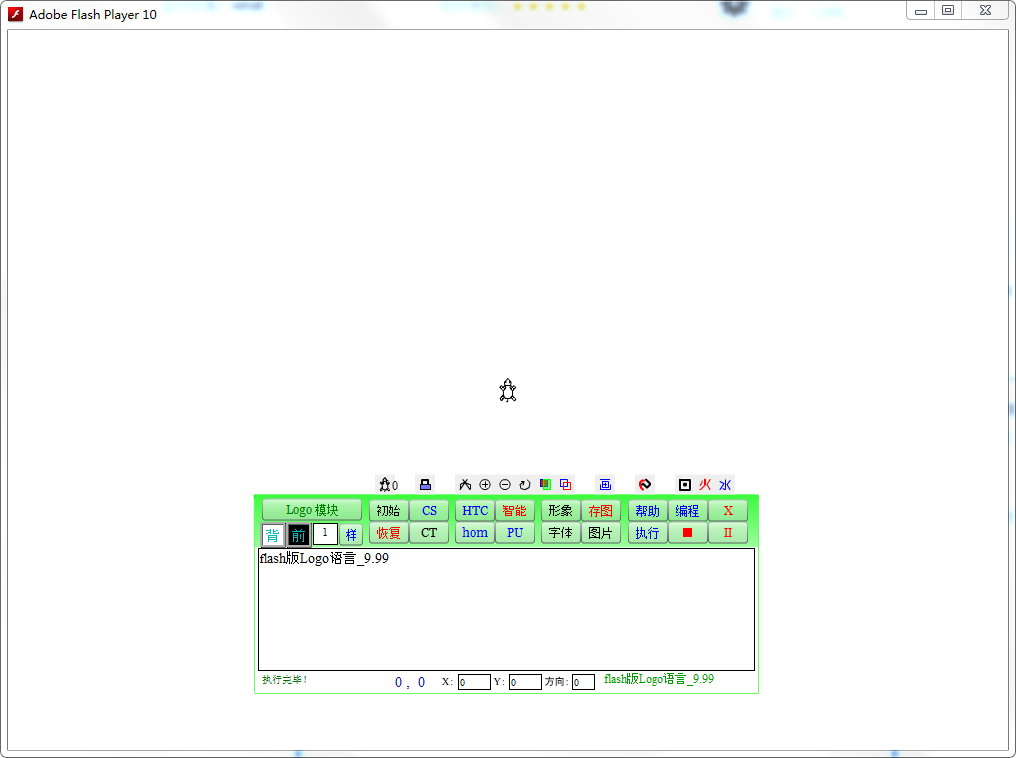Click the 执行 execute button
The image size is (1016, 758).
[647, 533]
